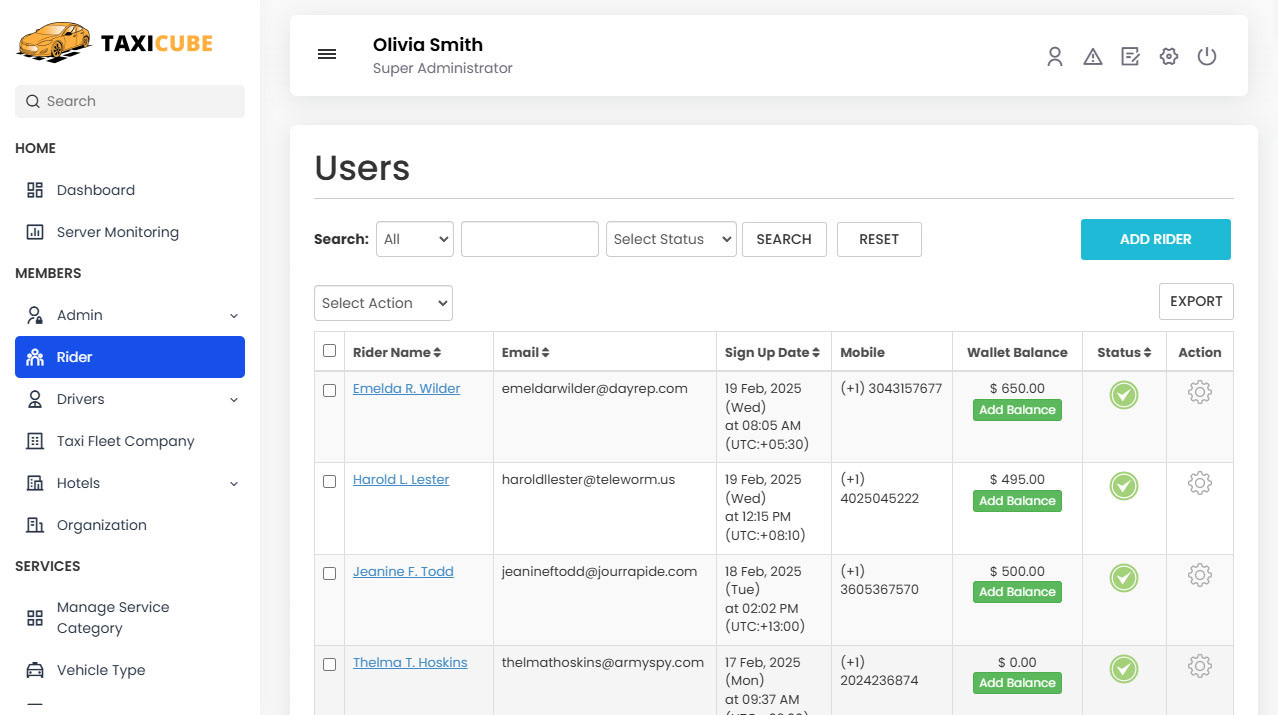Open the Select Status dropdown
This screenshot has width=1278, height=715.
pyautogui.click(x=670, y=239)
